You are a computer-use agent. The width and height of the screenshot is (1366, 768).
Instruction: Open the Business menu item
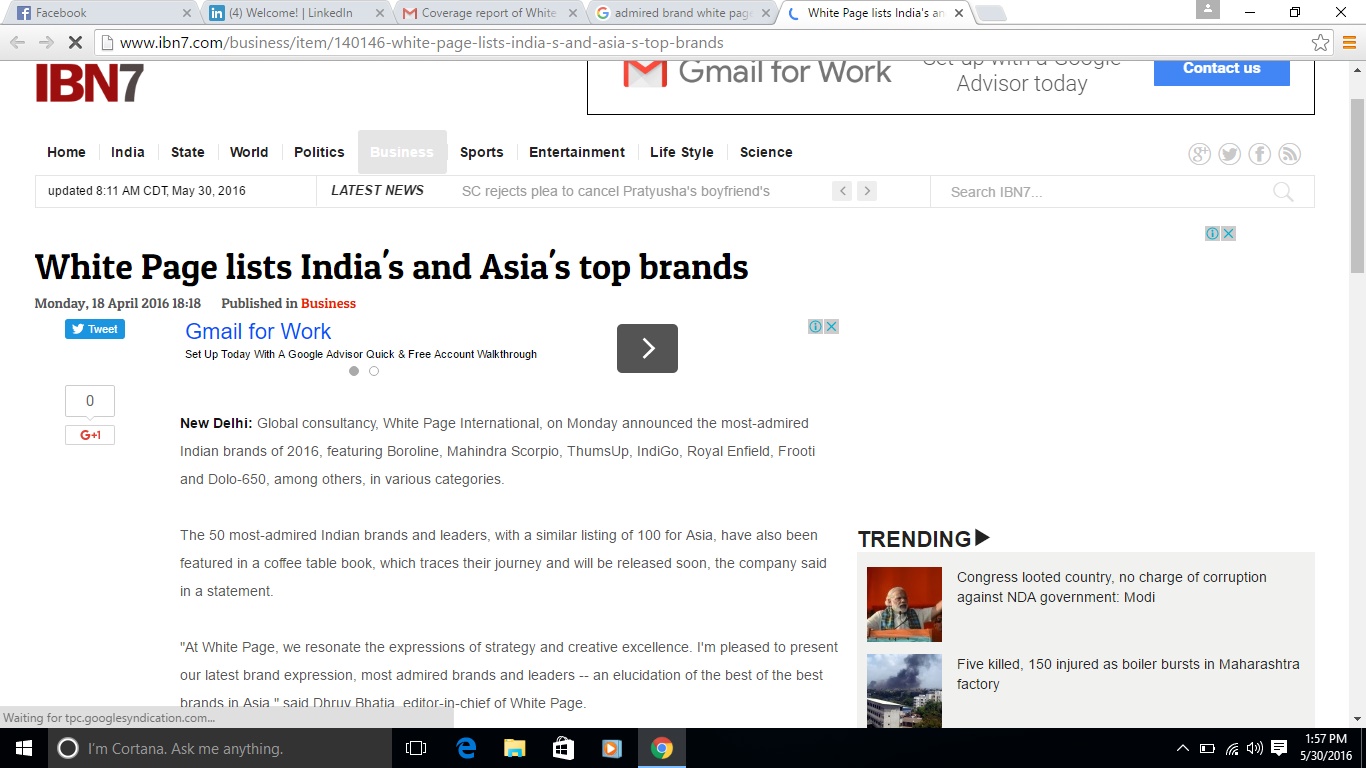click(402, 152)
